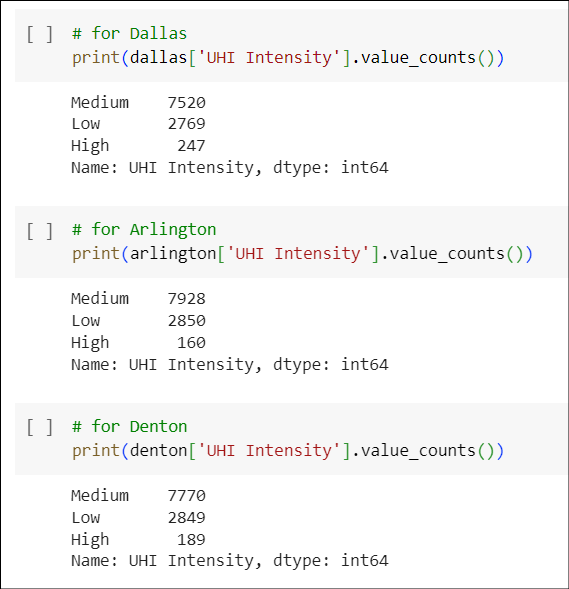Click the 'UHI Intensity' string in Dallas cell
This screenshot has width=569, height=589.
(x=269, y=58)
